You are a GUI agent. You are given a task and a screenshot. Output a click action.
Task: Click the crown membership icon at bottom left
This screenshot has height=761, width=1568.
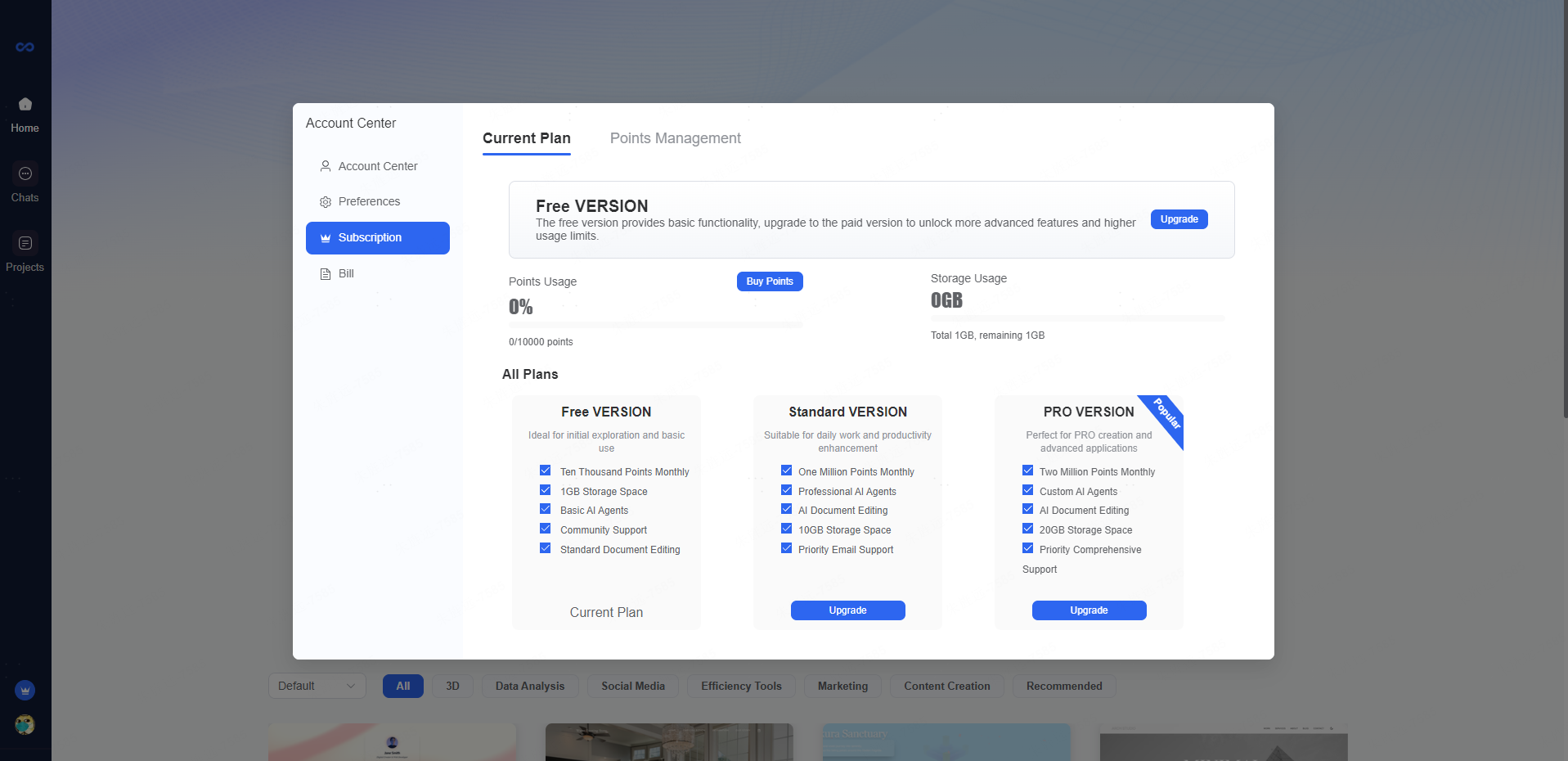(25, 691)
